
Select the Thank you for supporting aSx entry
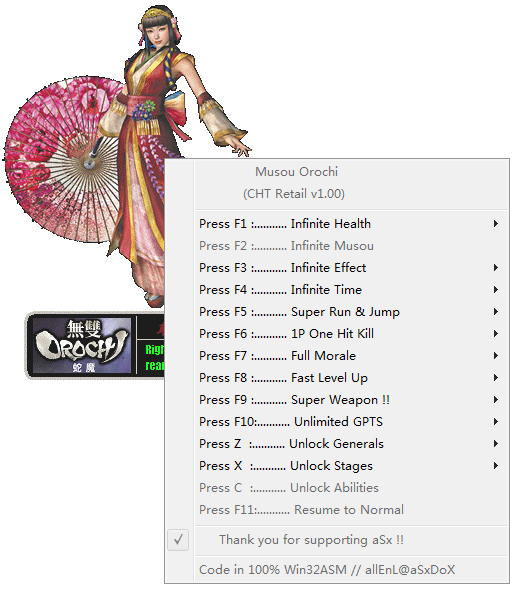(337, 540)
